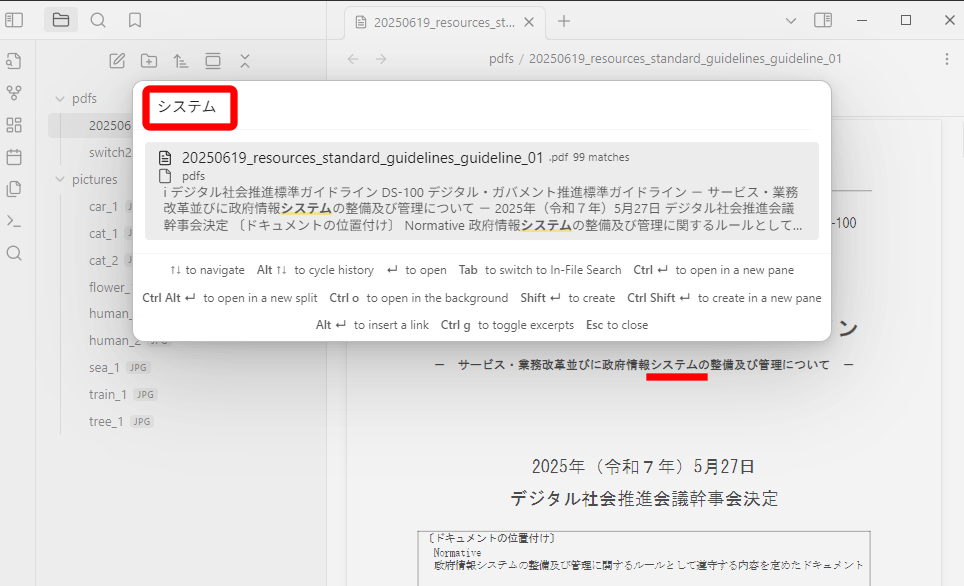The width and height of the screenshot is (964, 586).
Task: Click the quick switcher ribbon icon
Action: click(14, 61)
